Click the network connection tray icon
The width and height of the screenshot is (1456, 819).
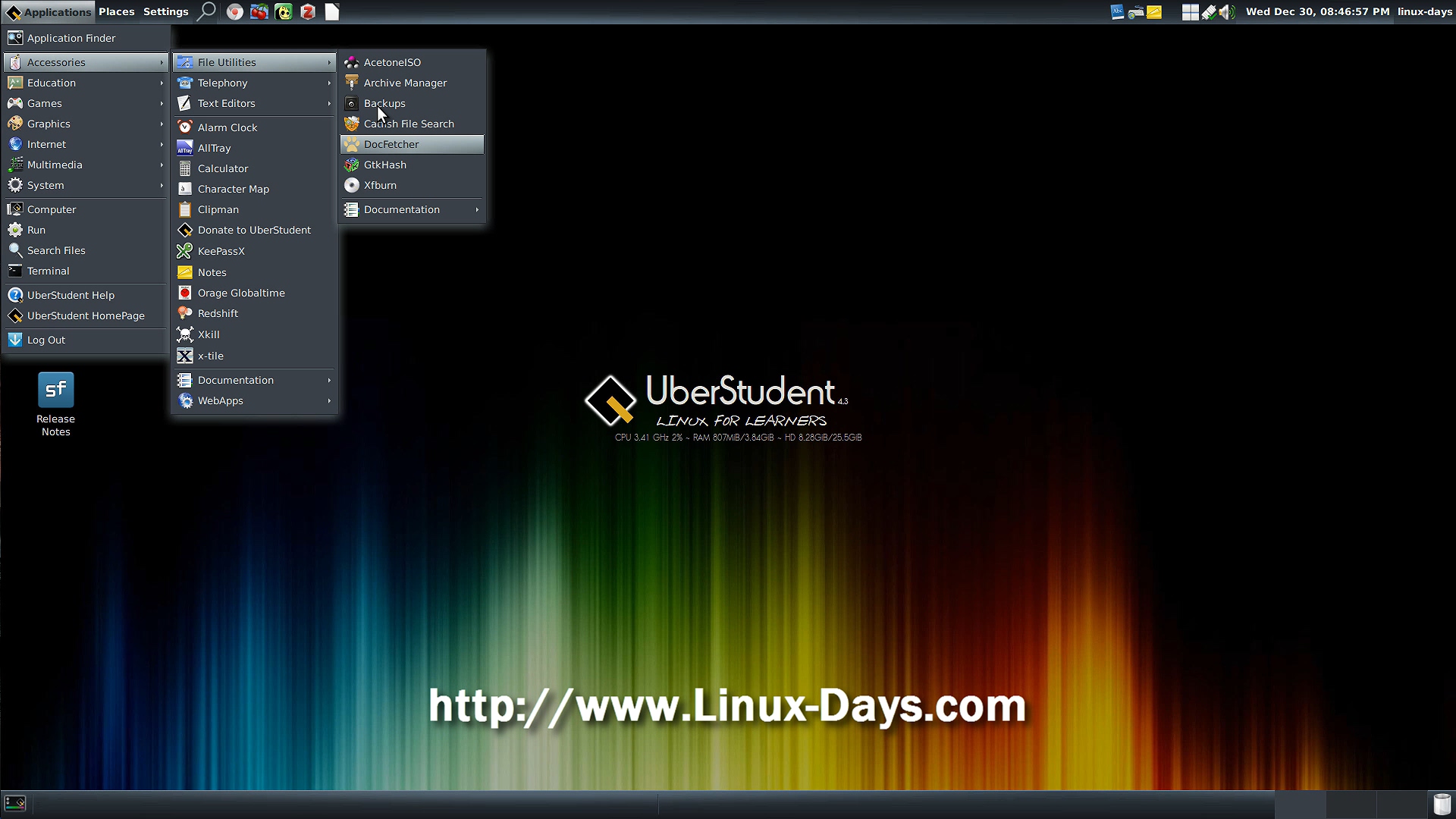pyautogui.click(x=1209, y=11)
